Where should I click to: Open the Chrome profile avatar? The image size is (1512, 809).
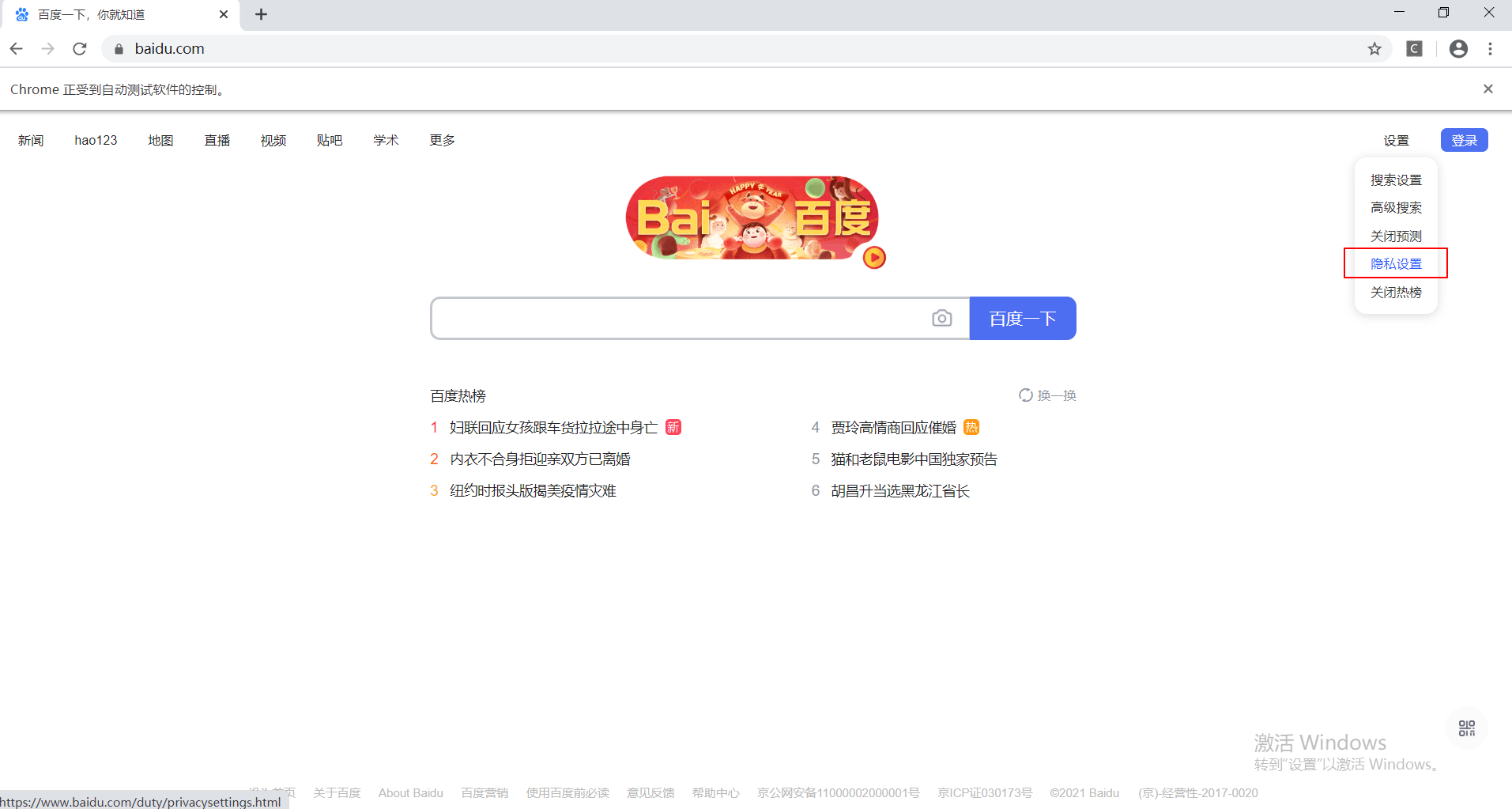coord(1458,48)
